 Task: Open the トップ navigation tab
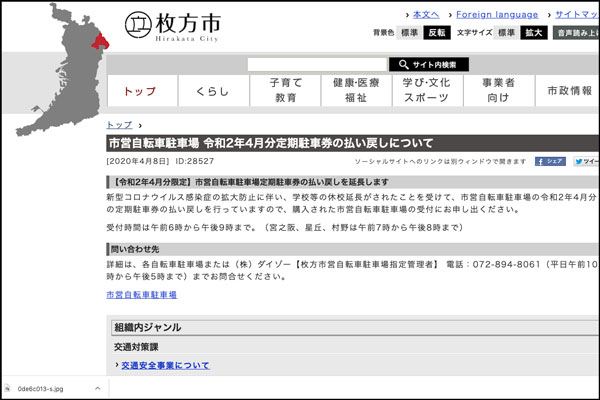pyautogui.click(x=139, y=91)
